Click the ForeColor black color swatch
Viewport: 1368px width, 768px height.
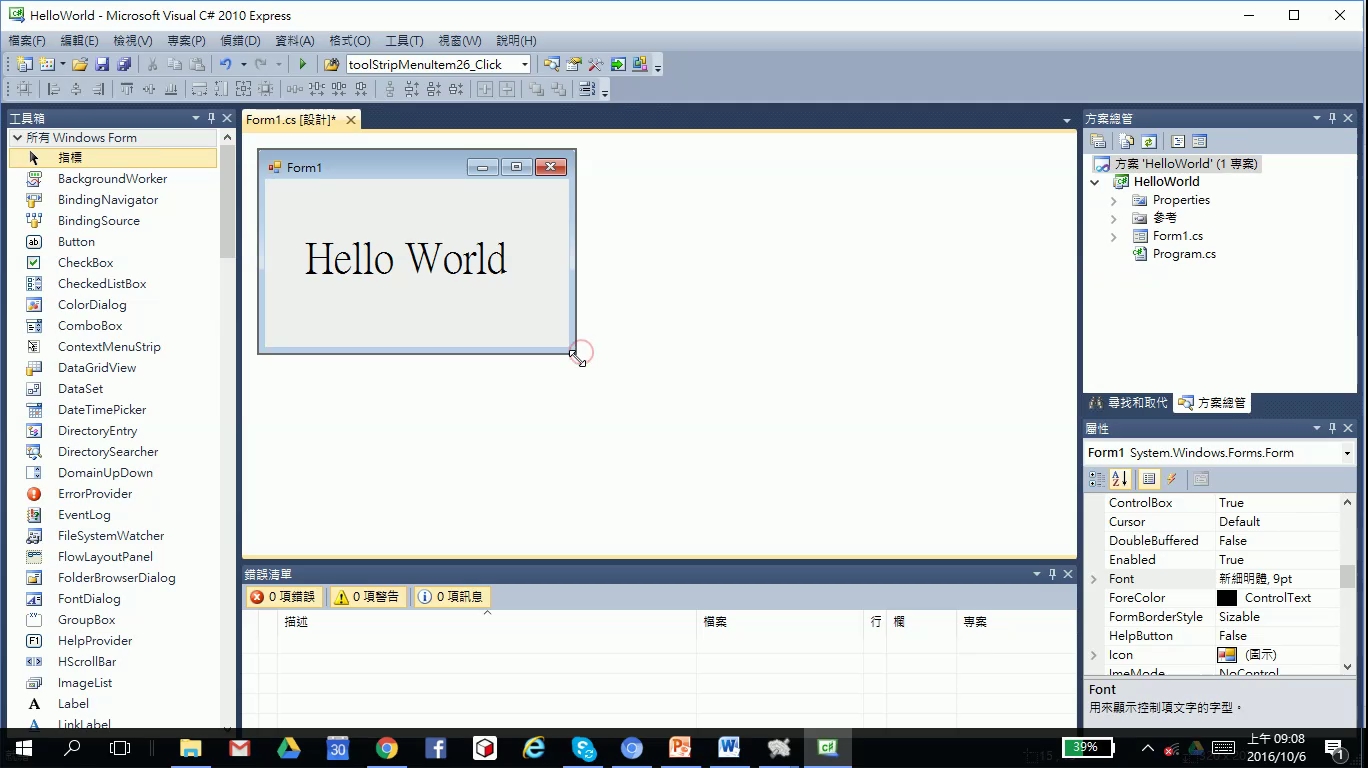(x=1227, y=598)
